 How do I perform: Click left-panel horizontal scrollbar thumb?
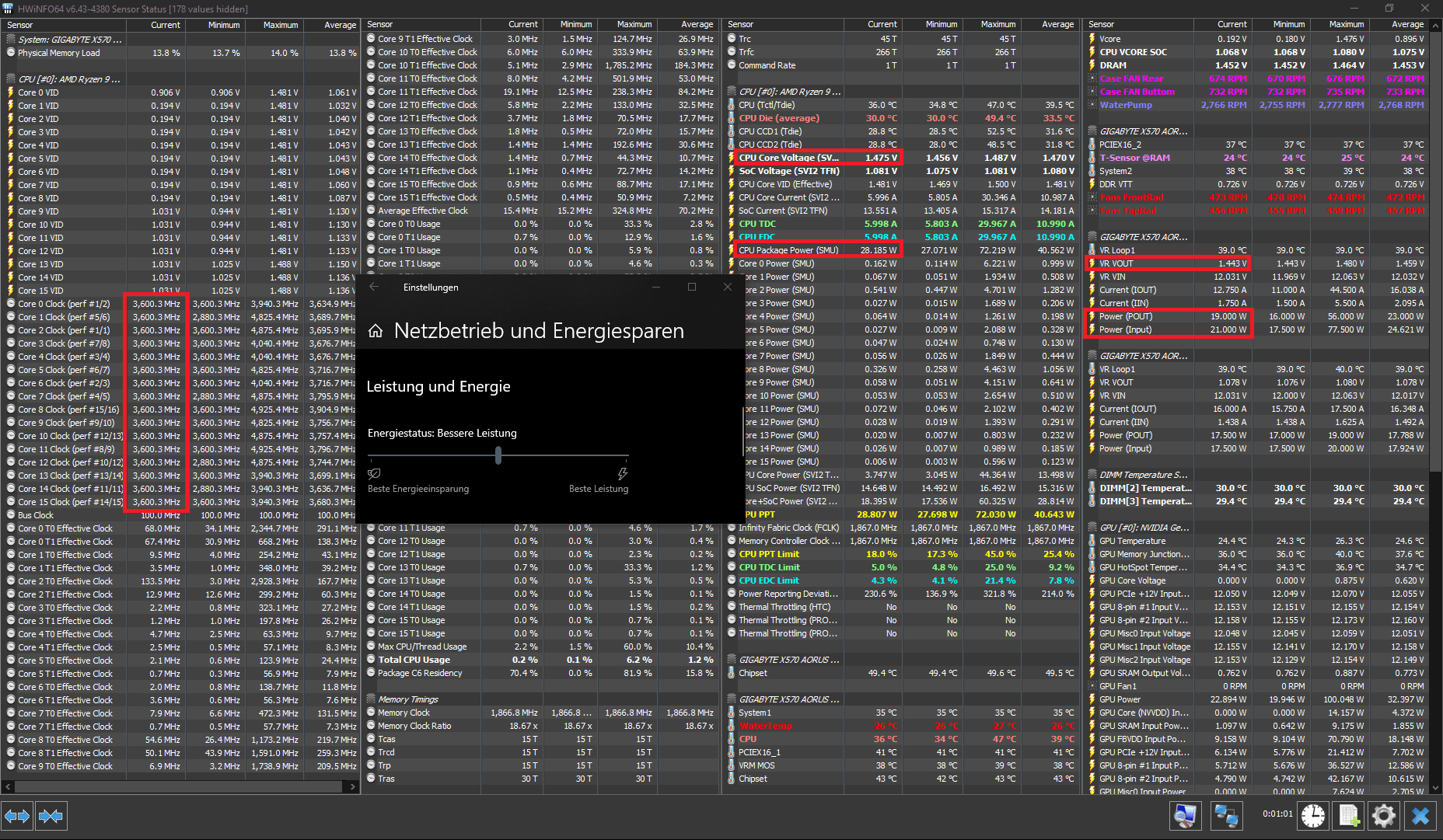[179, 786]
